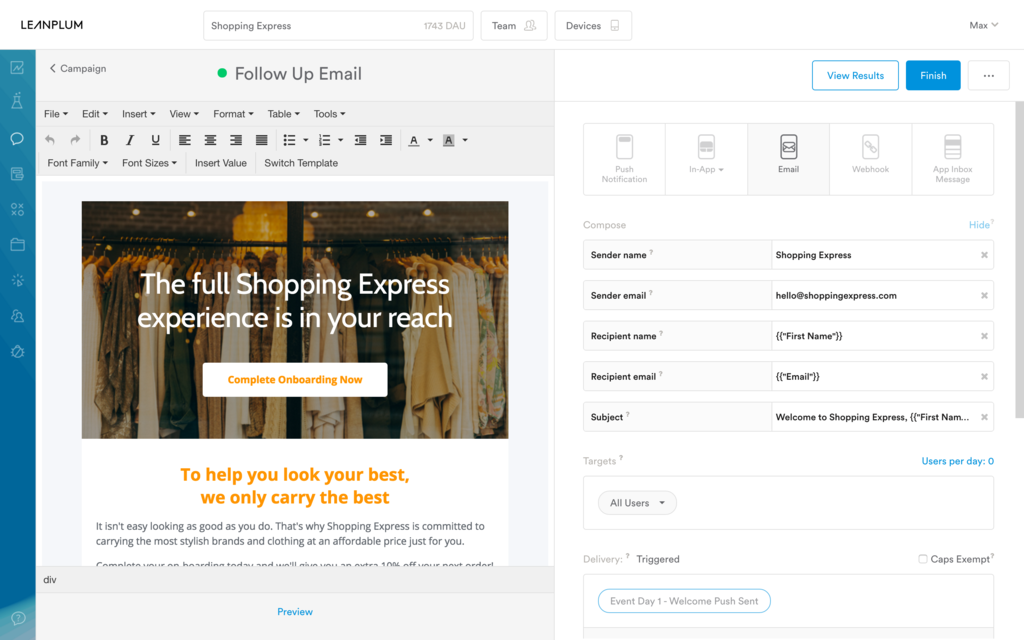Open the Edit menu
1024x640 pixels.
pyautogui.click(x=95, y=114)
